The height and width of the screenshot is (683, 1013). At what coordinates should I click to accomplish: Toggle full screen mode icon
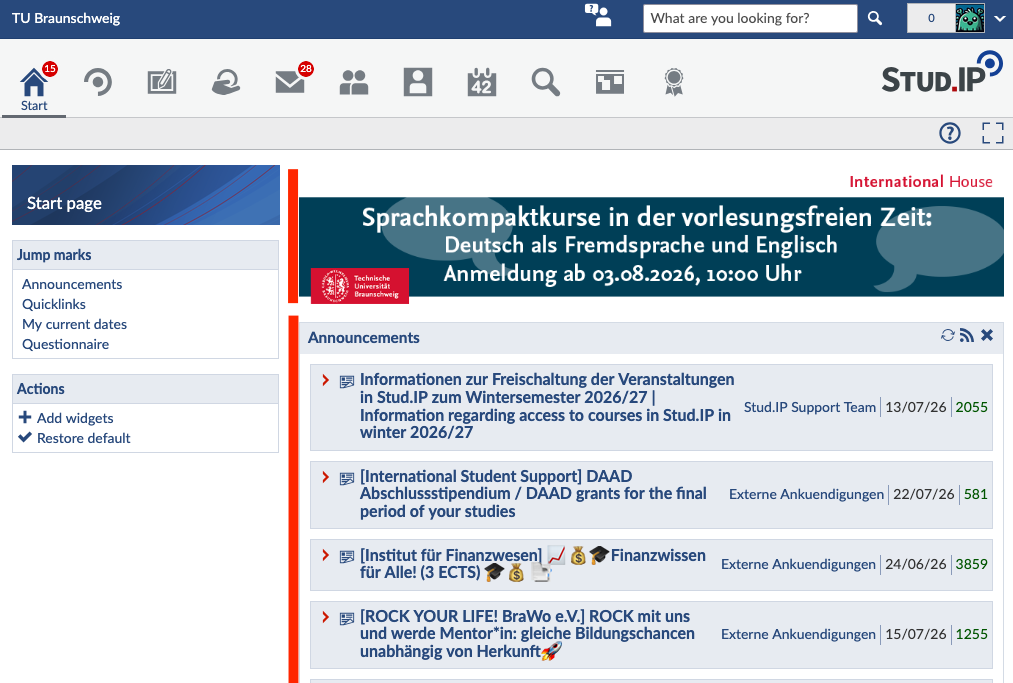[x=993, y=133]
